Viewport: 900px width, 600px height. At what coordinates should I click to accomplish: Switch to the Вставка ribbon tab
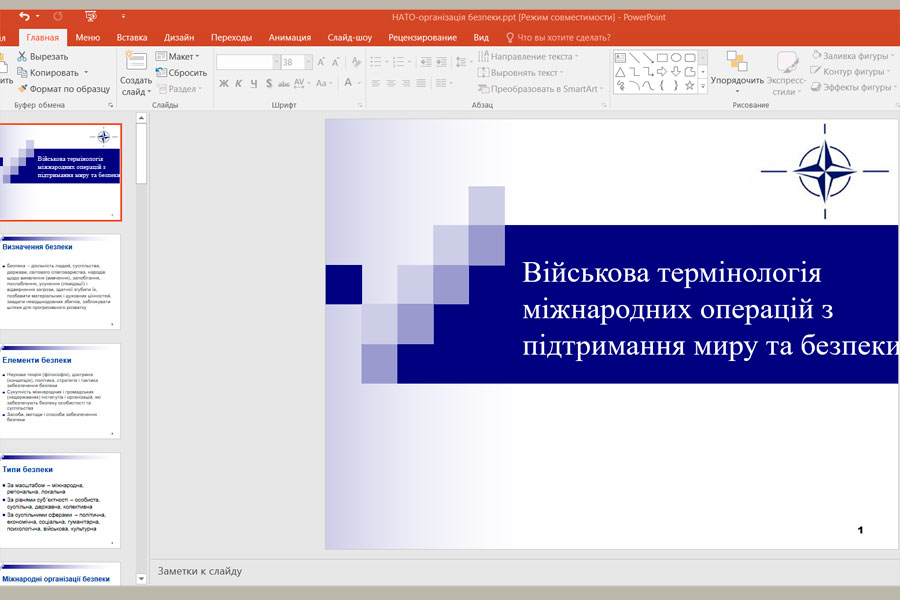coord(132,38)
